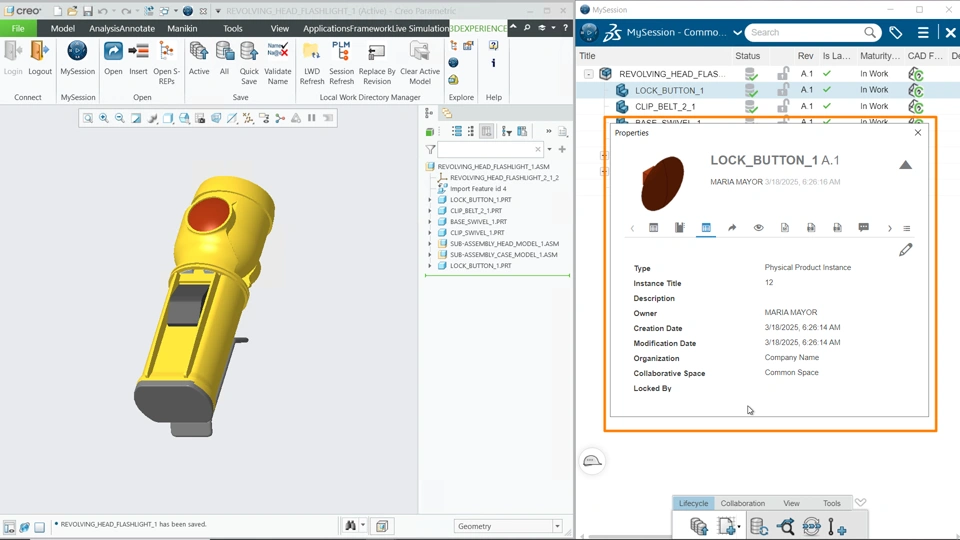Click the pencil edit icon in Properties
The height and width of the screenshot is (540, 960).
tap(905, 250)
